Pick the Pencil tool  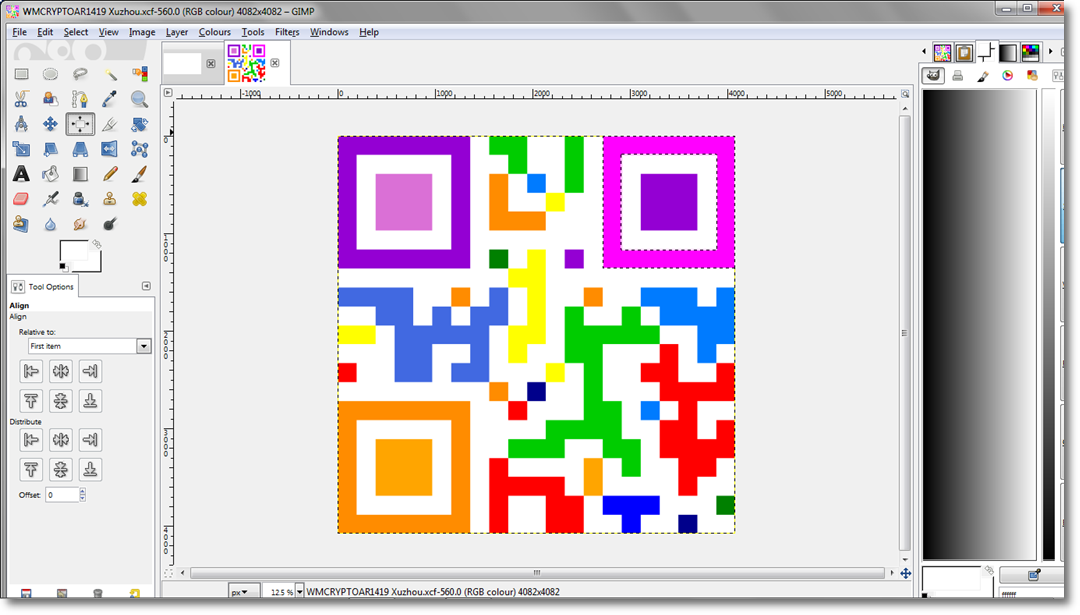pyautogui.click(x=110, y=174)
